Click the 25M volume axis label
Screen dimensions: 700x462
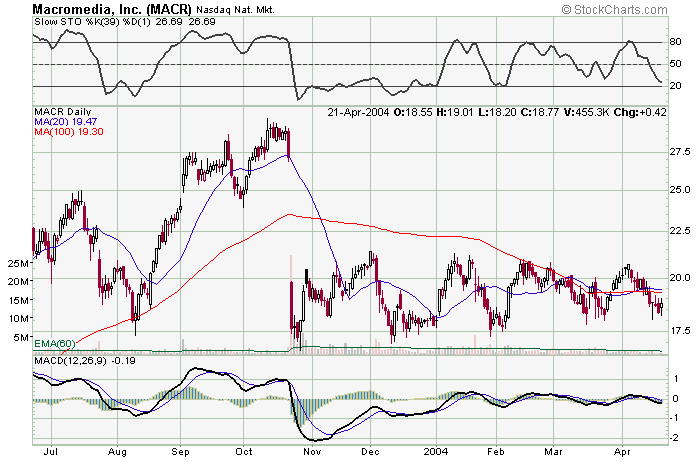(x=18, y=263)
